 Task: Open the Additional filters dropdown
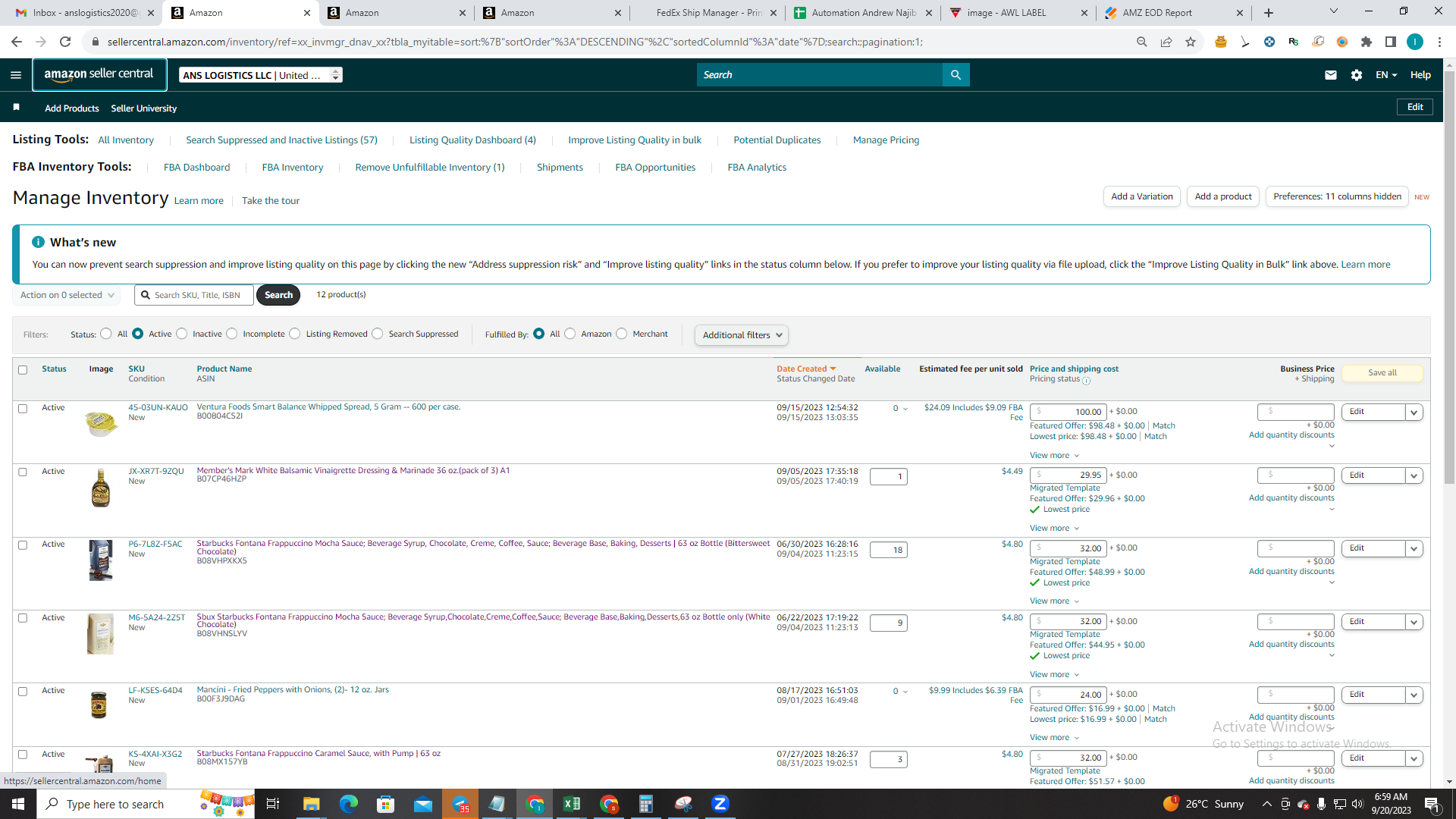coord(742,335)
